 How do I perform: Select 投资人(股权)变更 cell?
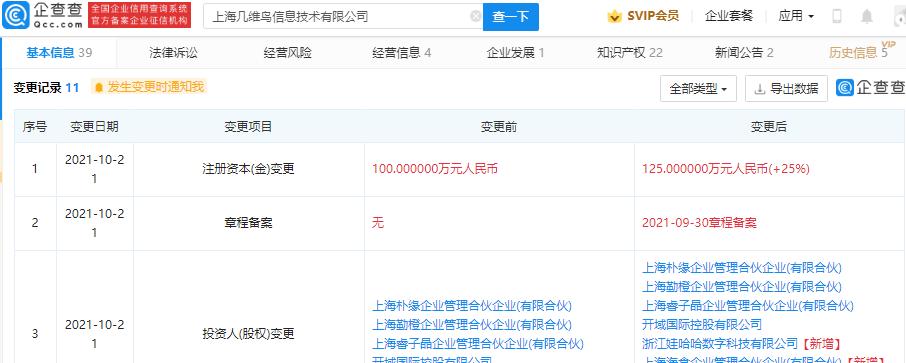(248, 334)
